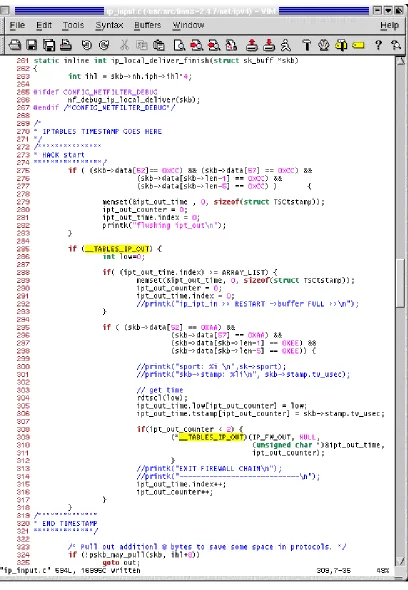Open the Syntax menu
408x590 pixels.
(109, 25)
